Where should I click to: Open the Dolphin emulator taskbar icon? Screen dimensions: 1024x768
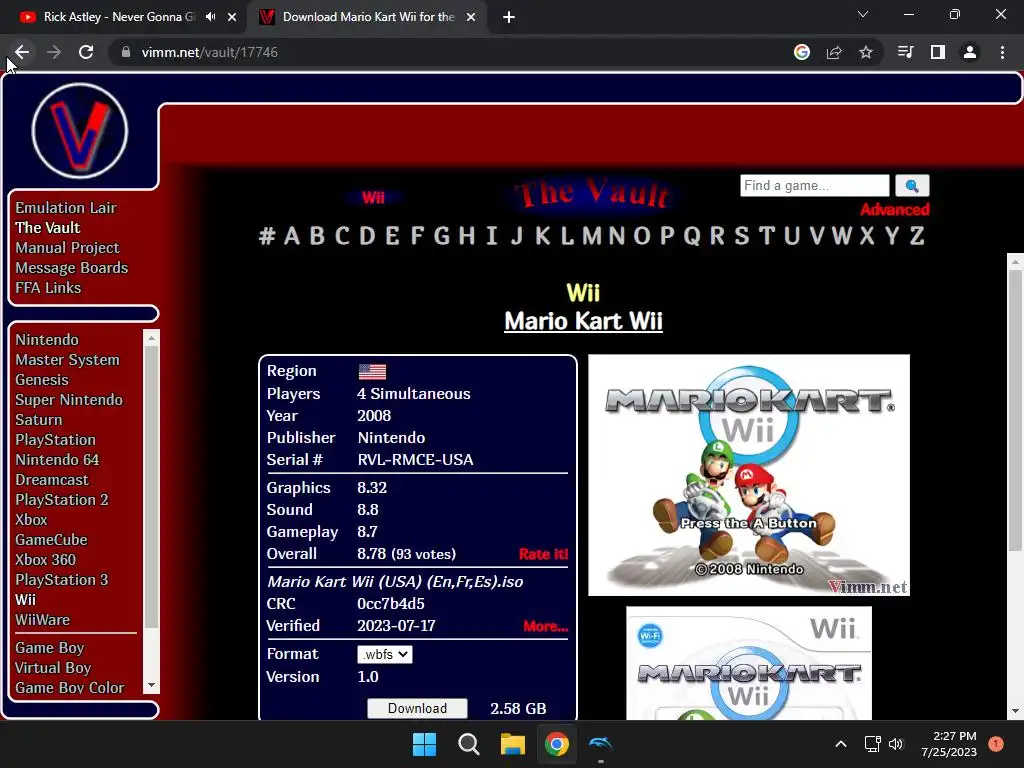tap(600, 744)
